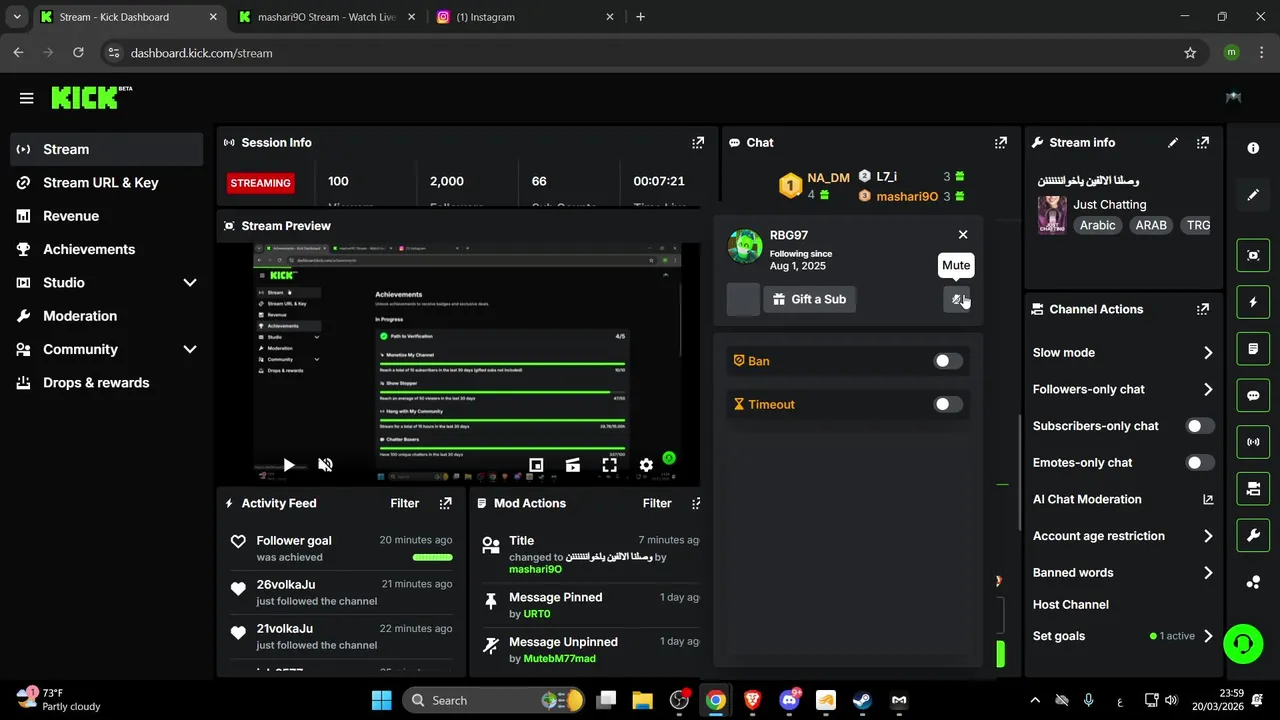
Task: Open Steam from the Windows taskbar
Action: tap(862, 700)
